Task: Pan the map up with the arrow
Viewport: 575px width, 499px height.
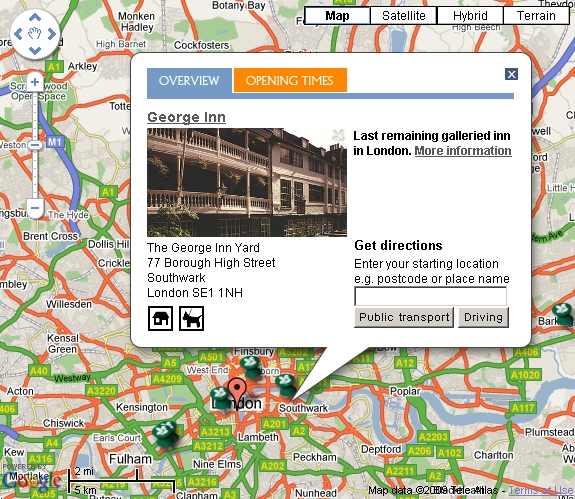Action: point(35,18)
